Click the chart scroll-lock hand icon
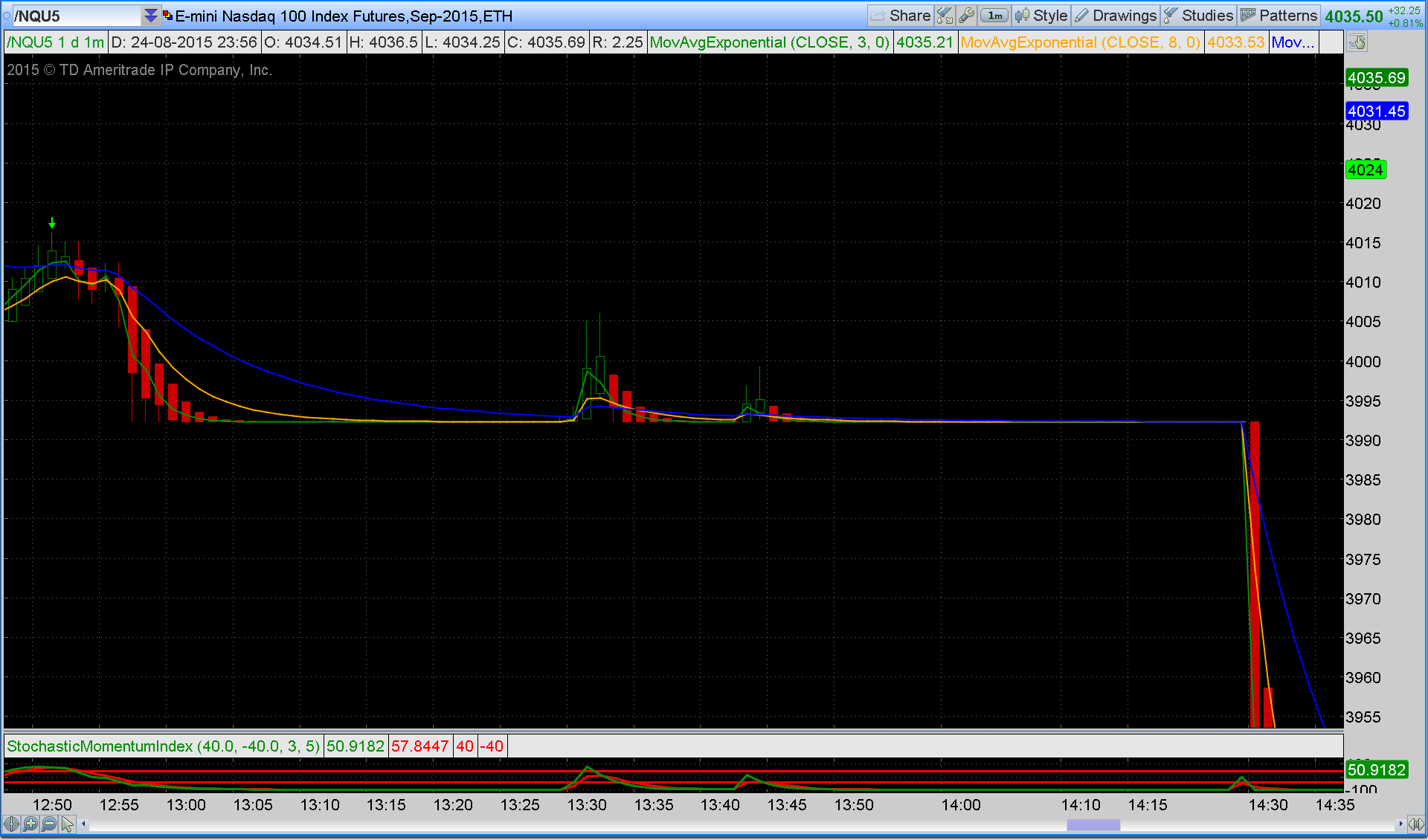Viewport: 1428px width, 840px height. pyautogui.click(x=1357, y=42)
